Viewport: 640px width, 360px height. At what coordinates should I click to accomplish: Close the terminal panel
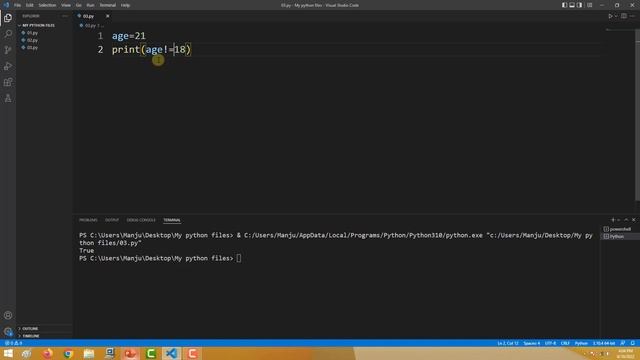tap(633, 220)
